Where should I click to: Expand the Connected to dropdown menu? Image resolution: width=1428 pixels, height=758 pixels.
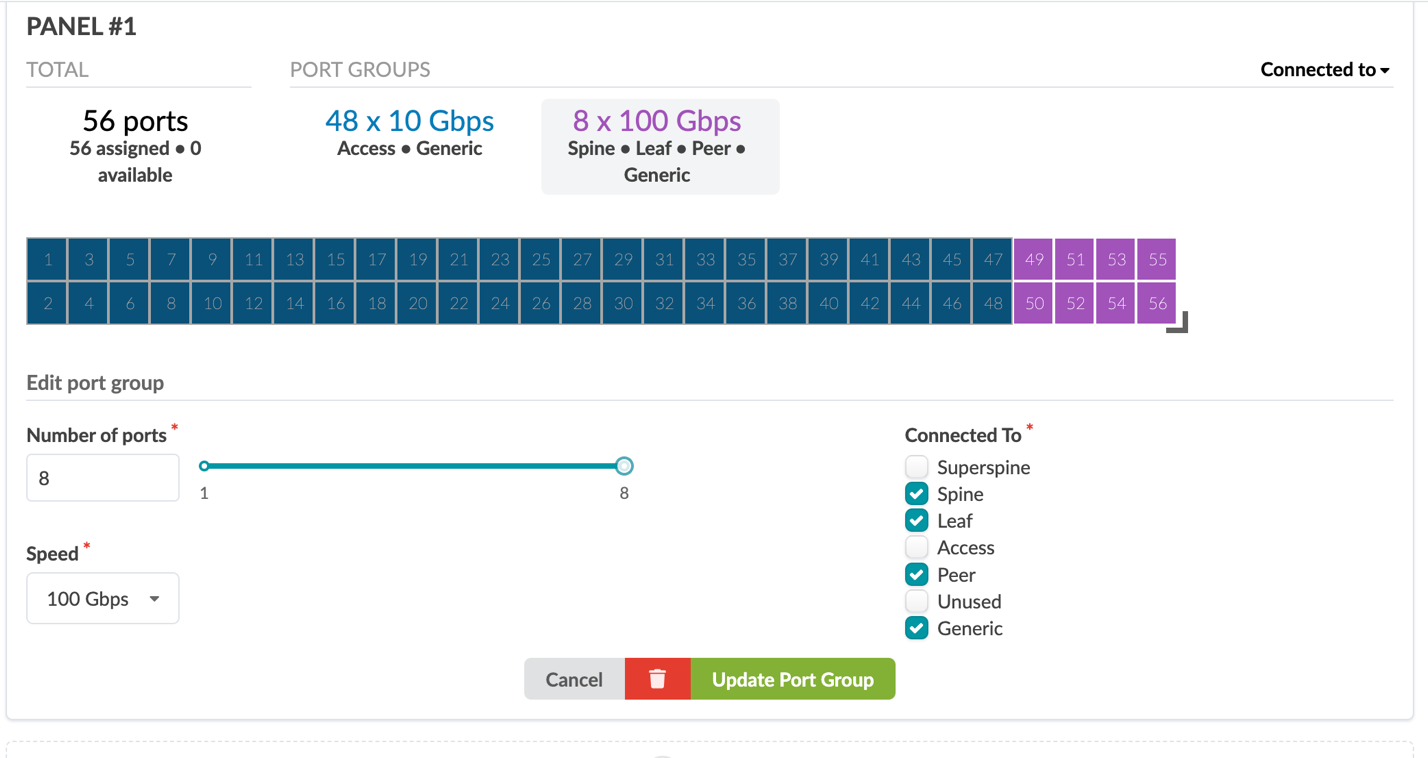click(1324, 70)
